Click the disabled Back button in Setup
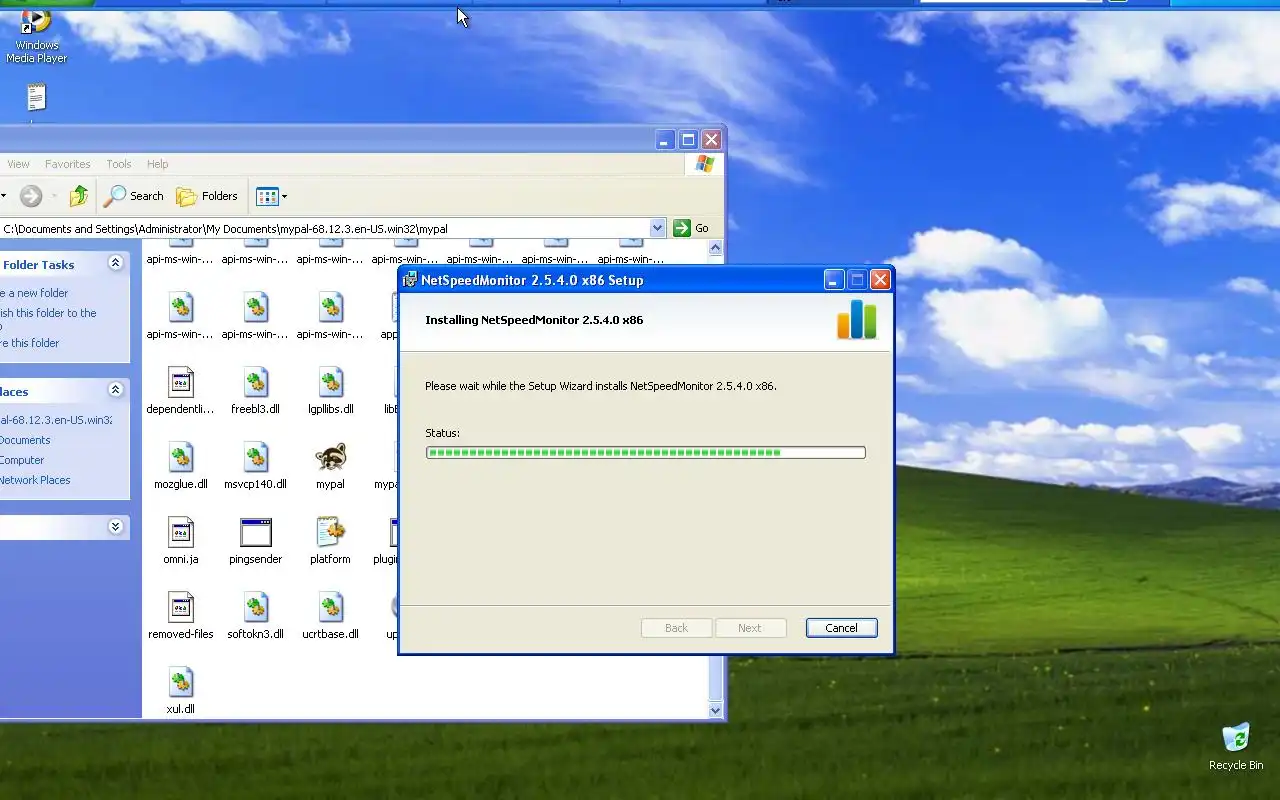The image size is (1280, 800). pyautogui.click(x=677, y=628)
